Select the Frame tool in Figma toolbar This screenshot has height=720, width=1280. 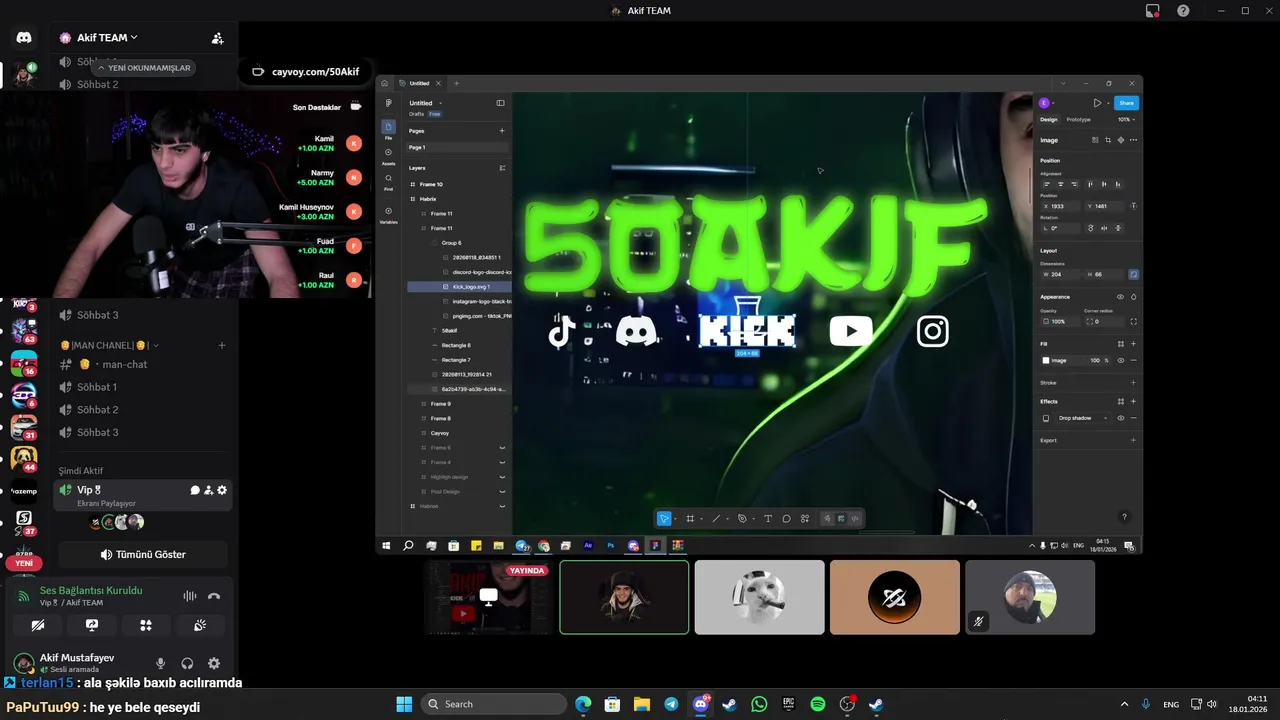[x=689, y=518]
